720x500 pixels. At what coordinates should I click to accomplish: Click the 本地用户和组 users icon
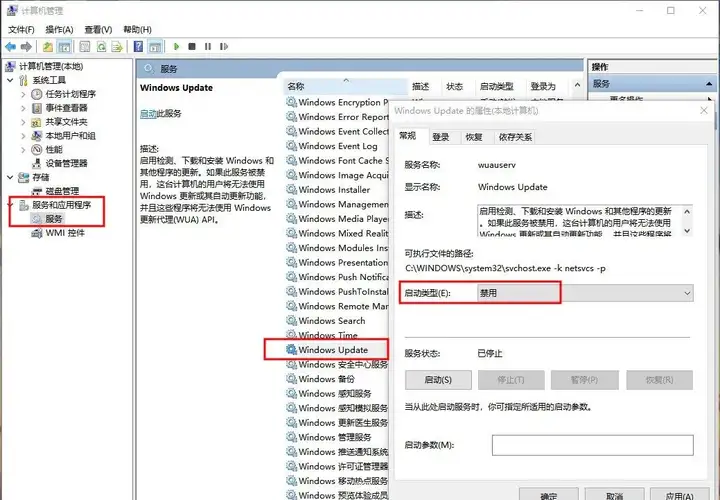[x=37, y=136]
